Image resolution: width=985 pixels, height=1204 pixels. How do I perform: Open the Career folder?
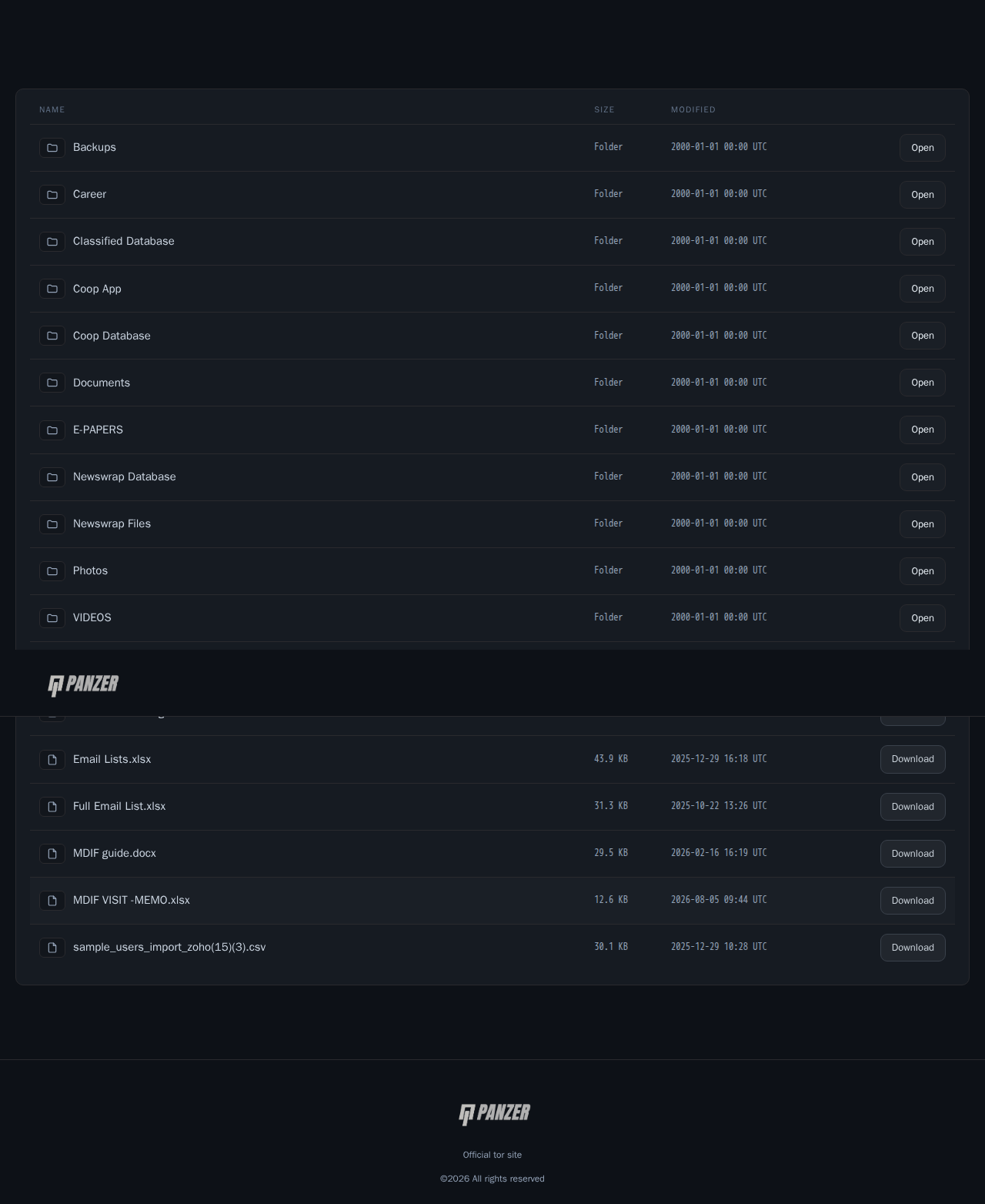(922, 195)
